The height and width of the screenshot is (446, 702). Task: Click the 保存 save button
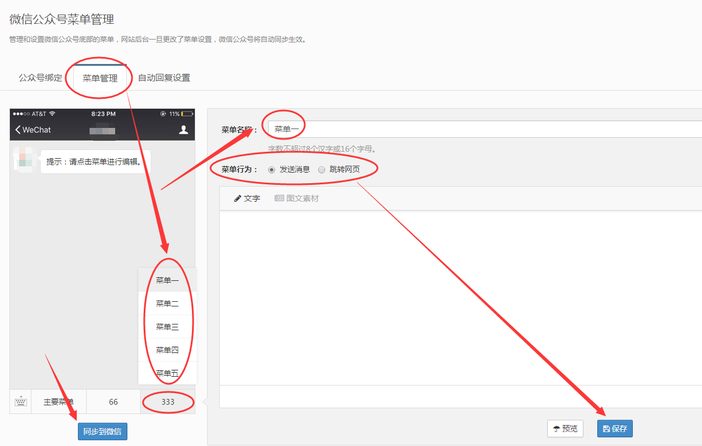coord(615,429)
